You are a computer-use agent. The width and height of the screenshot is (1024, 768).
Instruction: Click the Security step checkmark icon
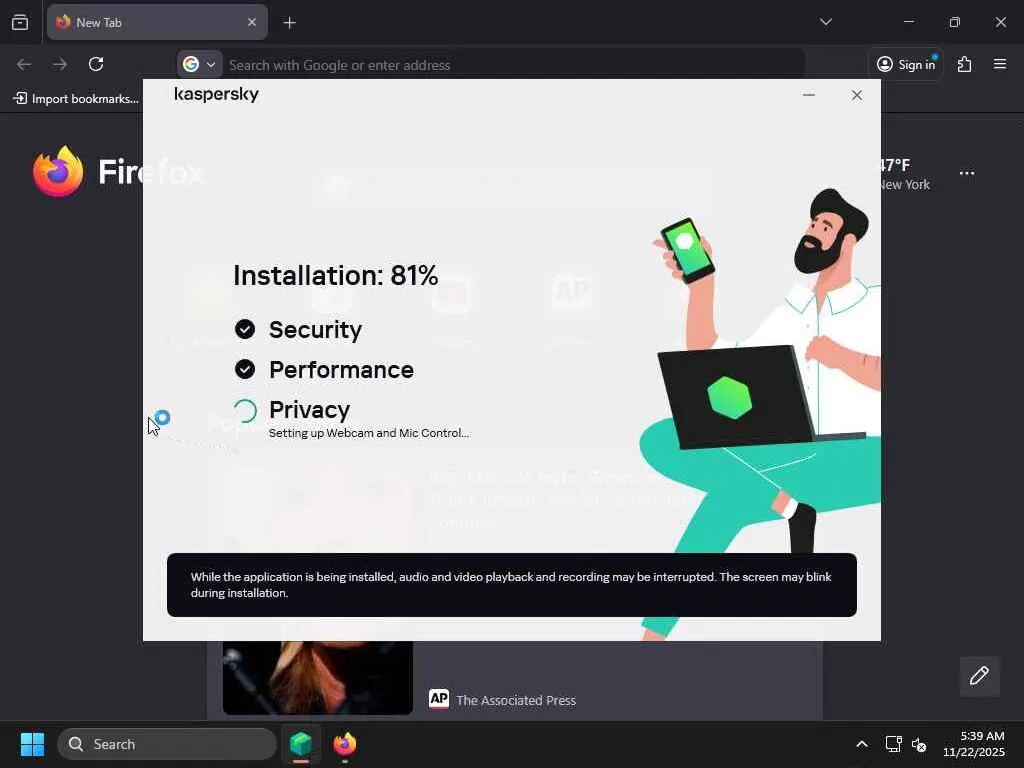[x=245, y=329]
